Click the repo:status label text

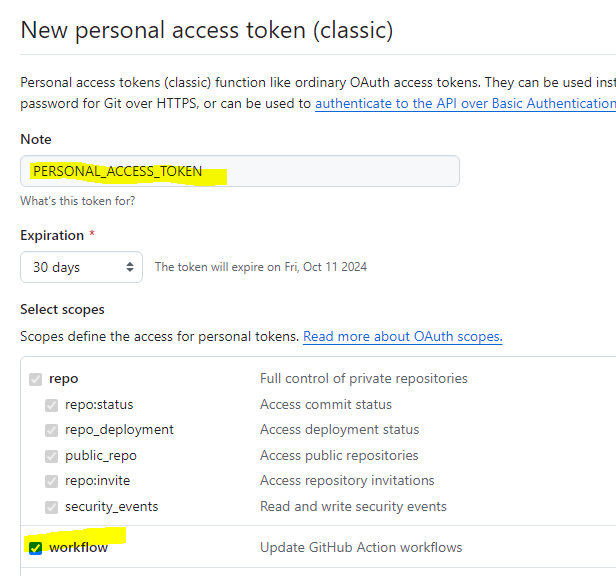99,405
